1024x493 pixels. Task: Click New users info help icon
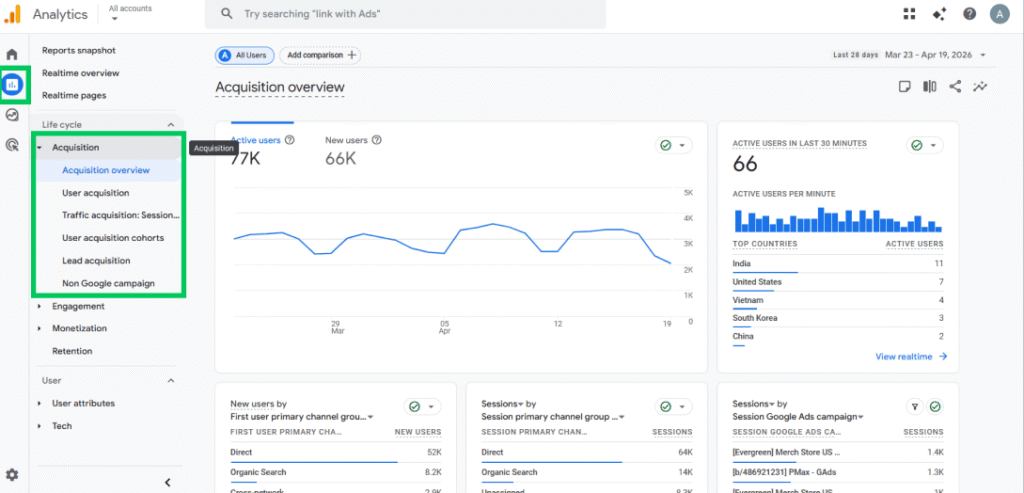[x=377, y=140]
